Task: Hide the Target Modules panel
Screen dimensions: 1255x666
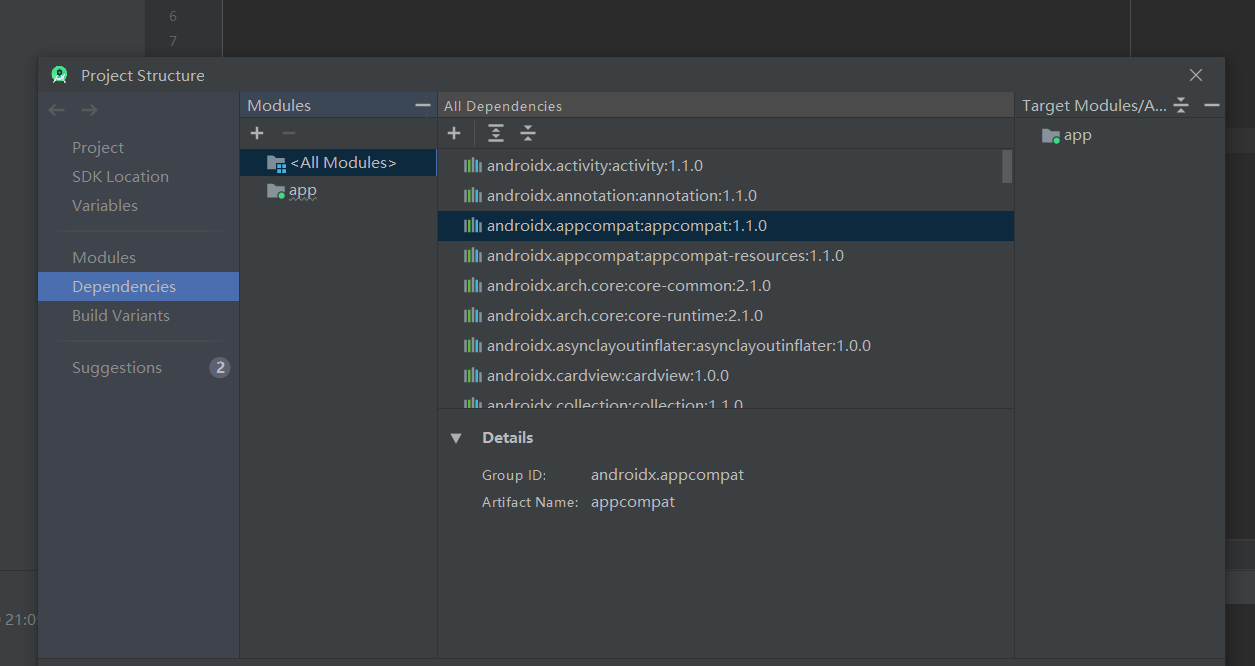Action: click(1212, 105)
